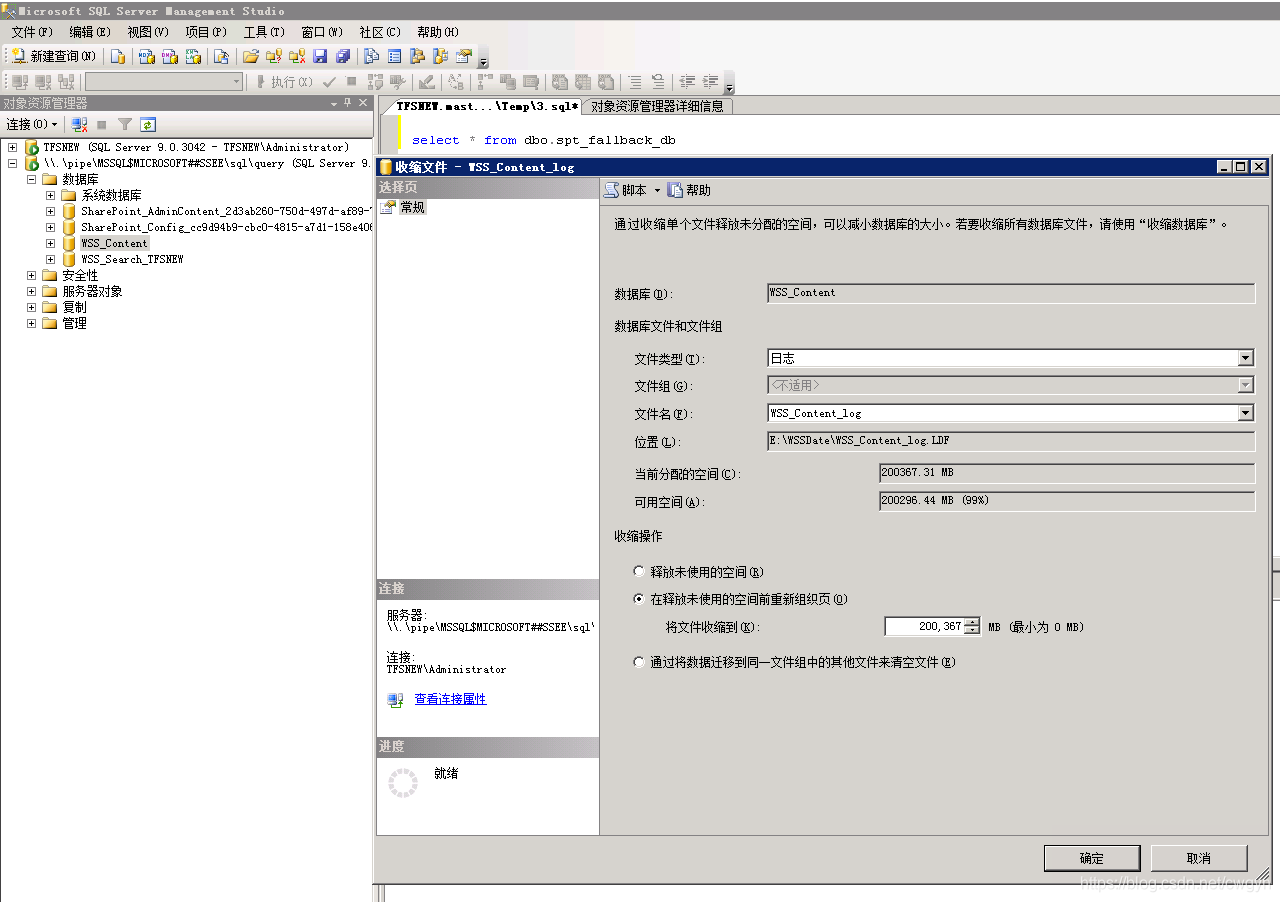Image resolution: width=1280 pixels, height=902 pixels.
Task: Click the Save floppy disk icon
Action: point(320,57)
